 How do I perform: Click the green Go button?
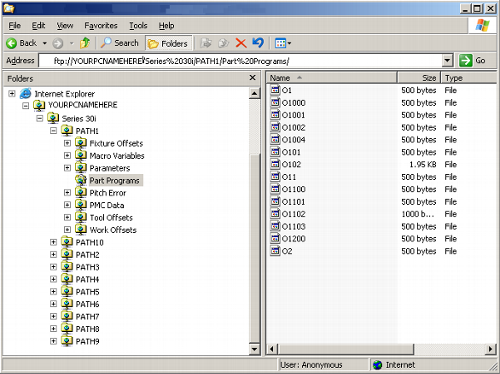pos(472,60)
